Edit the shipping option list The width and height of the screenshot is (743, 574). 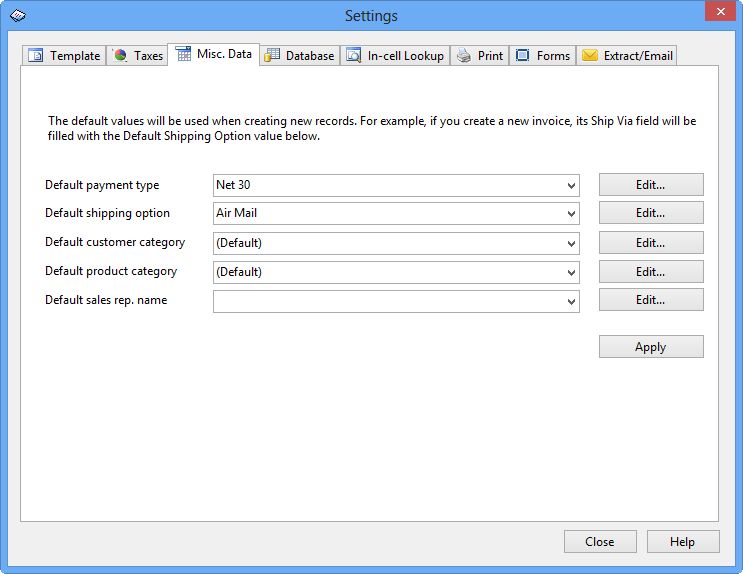point(651,213)
